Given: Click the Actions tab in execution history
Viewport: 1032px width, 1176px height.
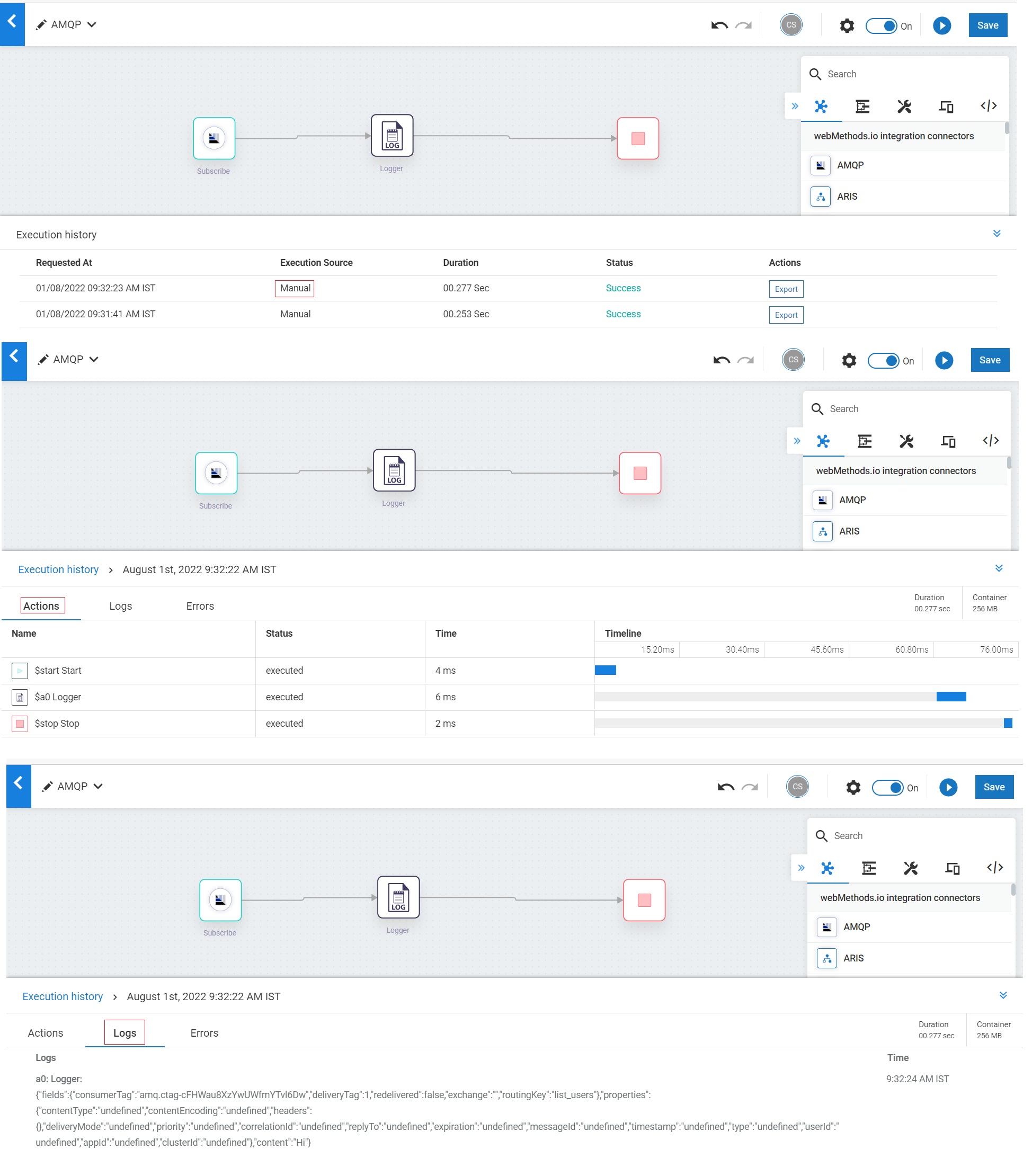Looking at the screenshot, I should [42, 605].
